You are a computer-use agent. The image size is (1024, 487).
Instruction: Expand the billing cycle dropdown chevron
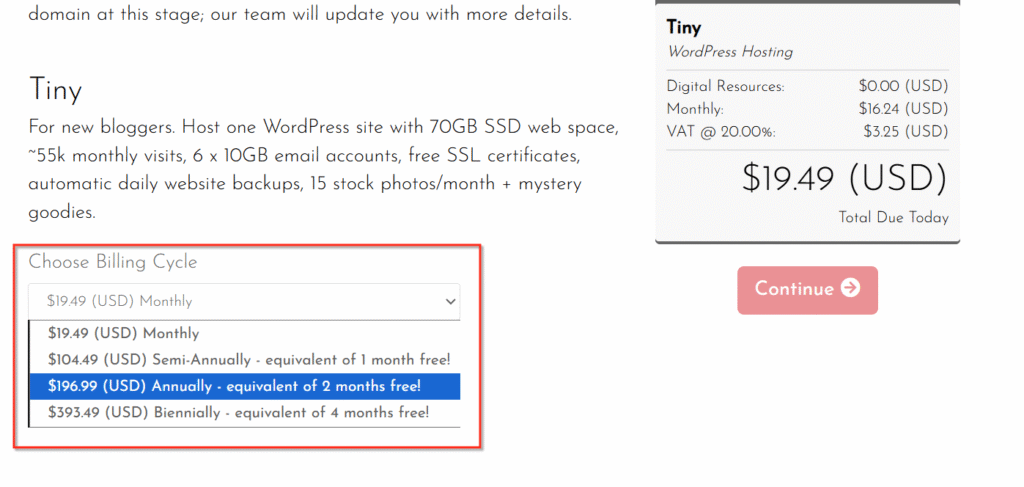pyautogui.click(x=449, y=301)
